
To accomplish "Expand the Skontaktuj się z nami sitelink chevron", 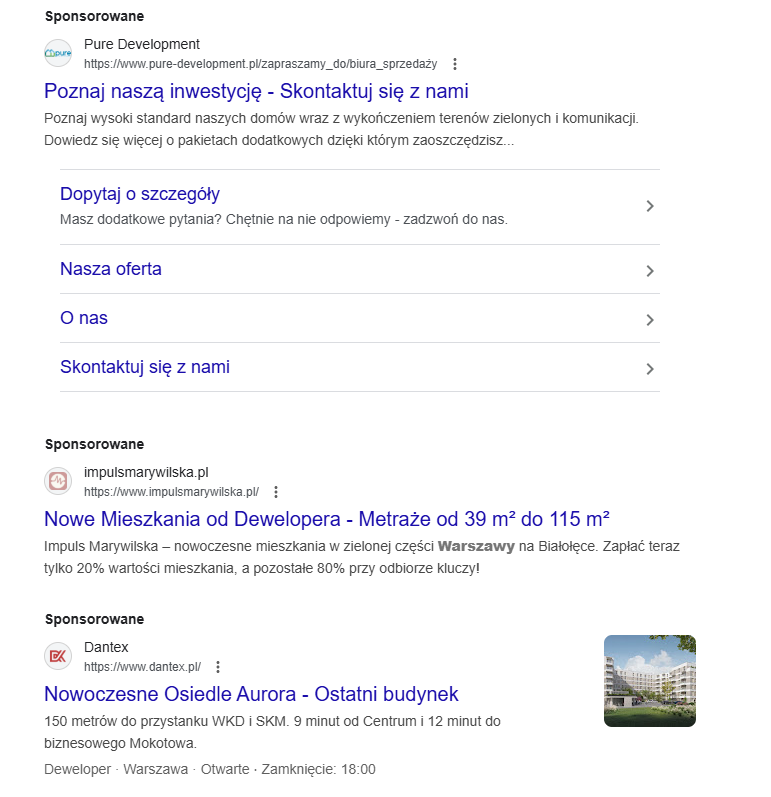I will 650,369.
